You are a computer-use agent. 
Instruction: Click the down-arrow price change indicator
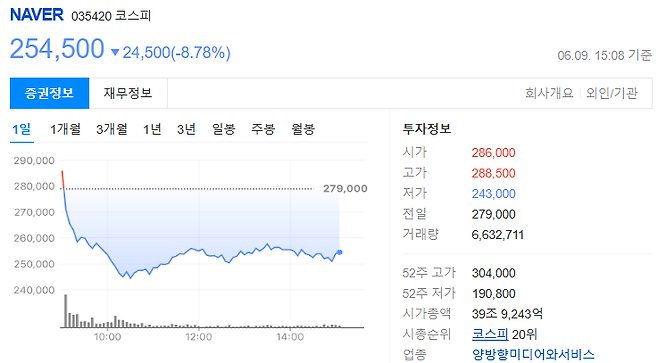115,52
